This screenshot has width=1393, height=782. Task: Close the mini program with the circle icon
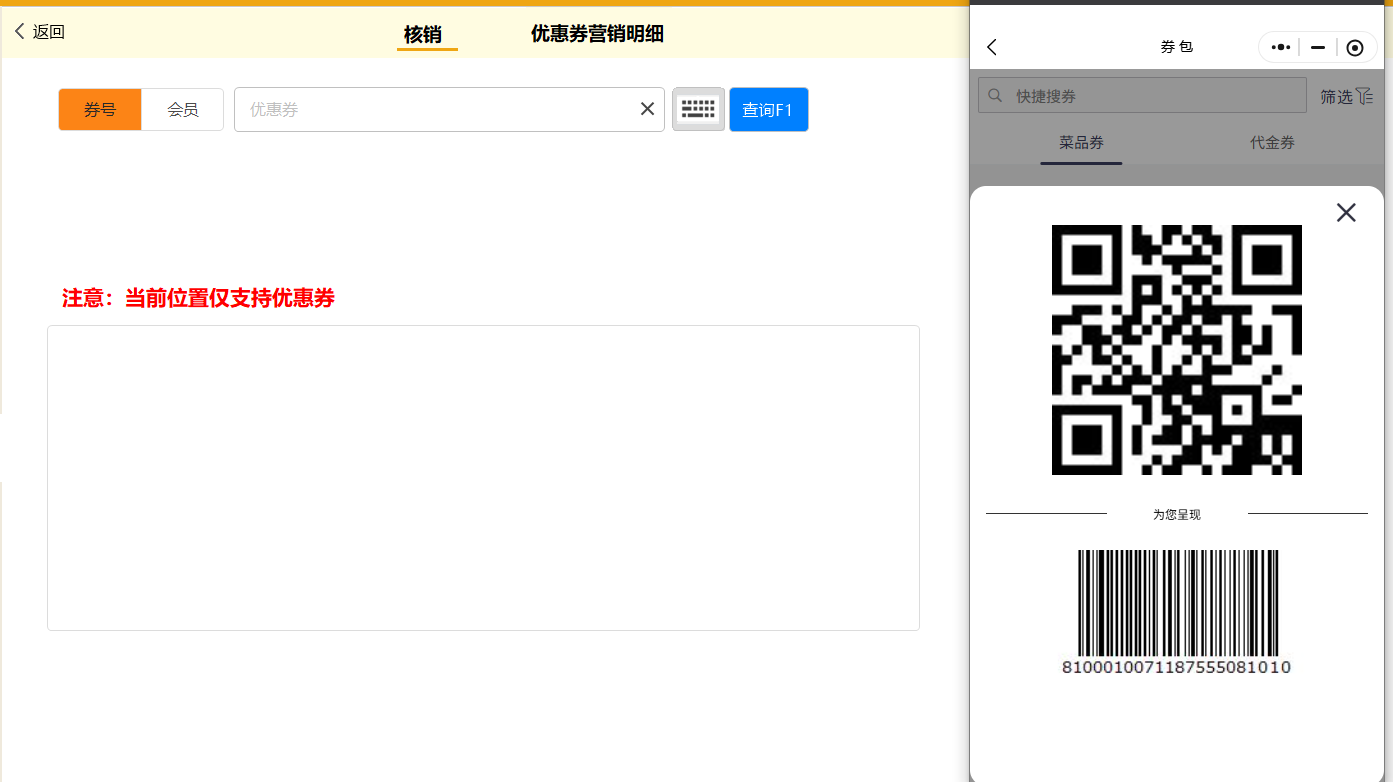(x=1355, y=48)
